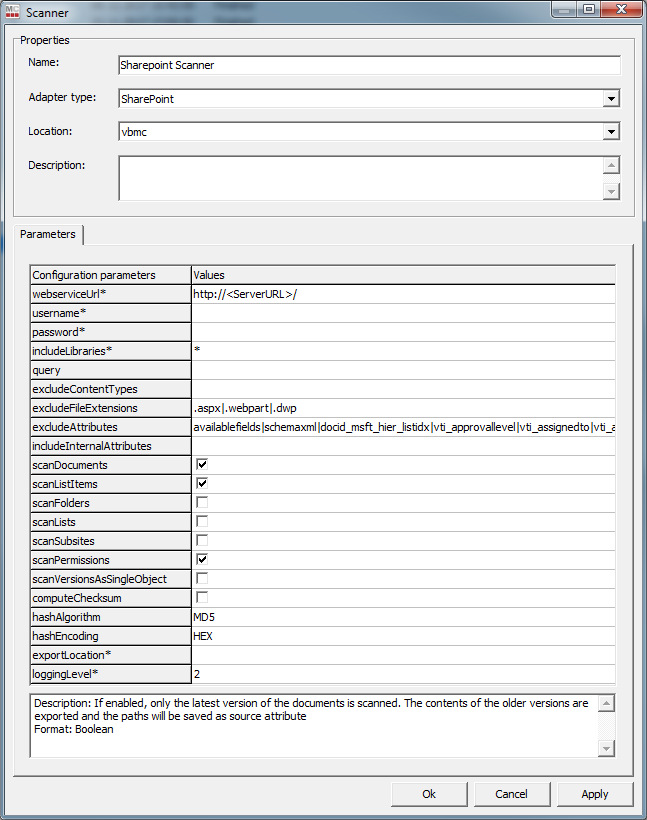
Task: Open the Adapter type dropdown
Action: [610, 99]
